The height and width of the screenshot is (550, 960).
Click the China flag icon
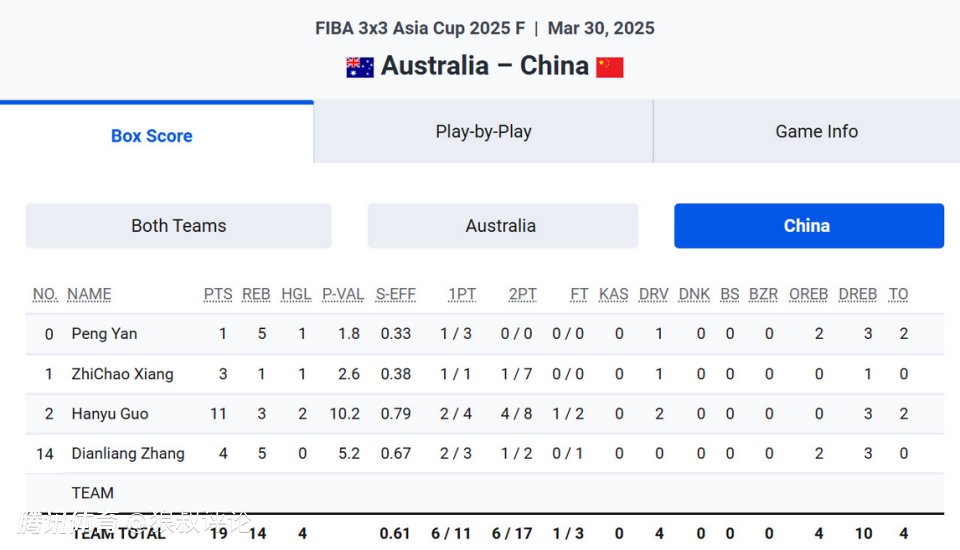coord(610,67)
